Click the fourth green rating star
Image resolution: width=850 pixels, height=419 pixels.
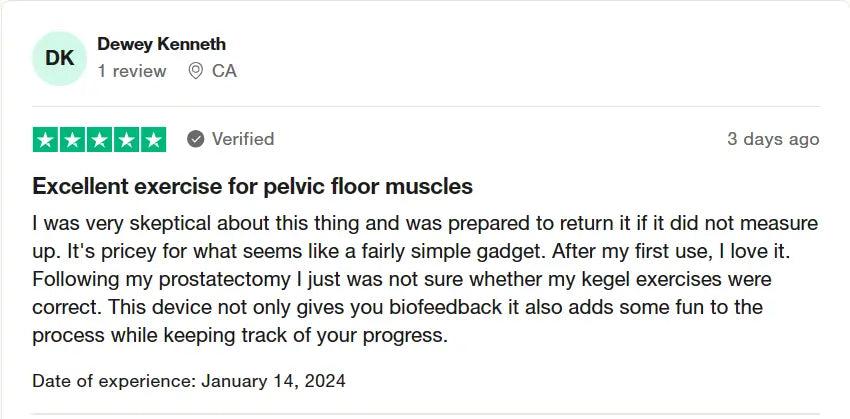tap(126, 140)
